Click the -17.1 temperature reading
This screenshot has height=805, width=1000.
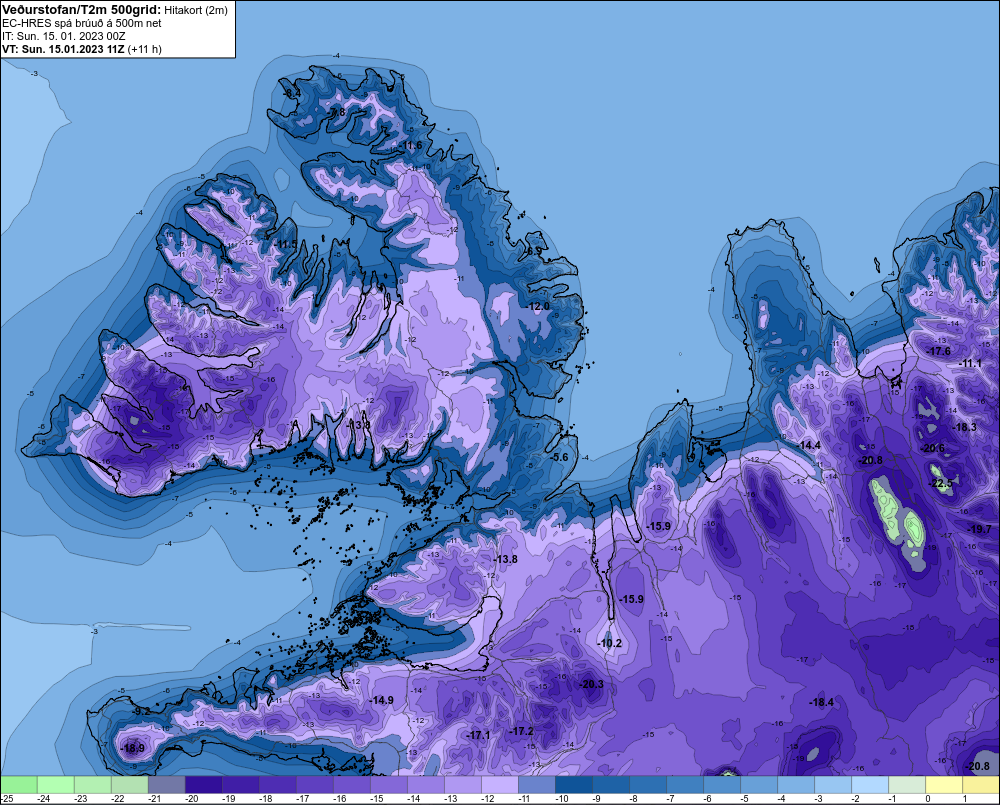coord(478,735)
